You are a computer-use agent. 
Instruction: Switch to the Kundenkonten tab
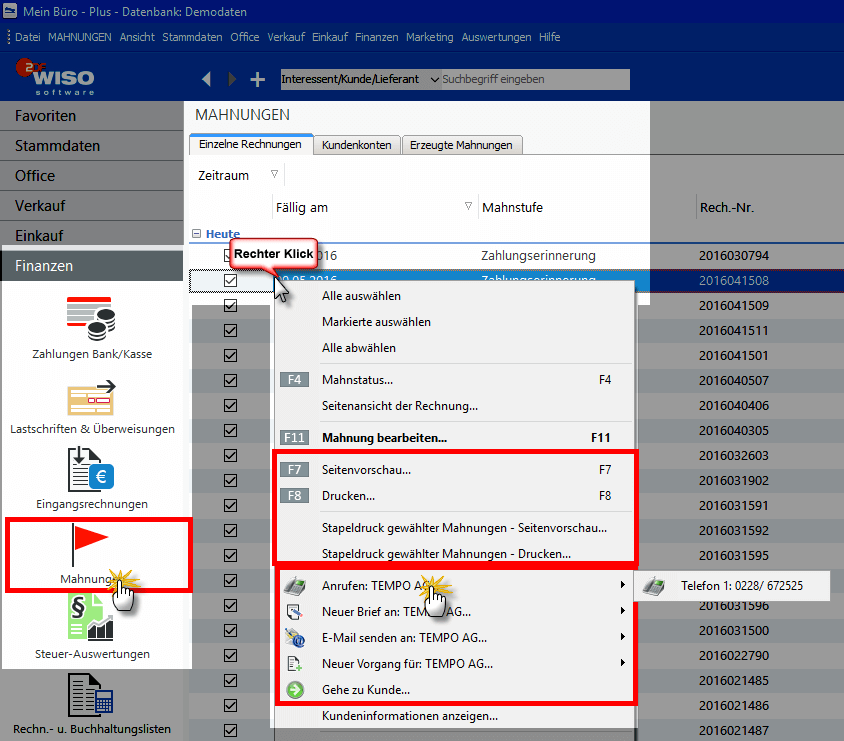356,145
